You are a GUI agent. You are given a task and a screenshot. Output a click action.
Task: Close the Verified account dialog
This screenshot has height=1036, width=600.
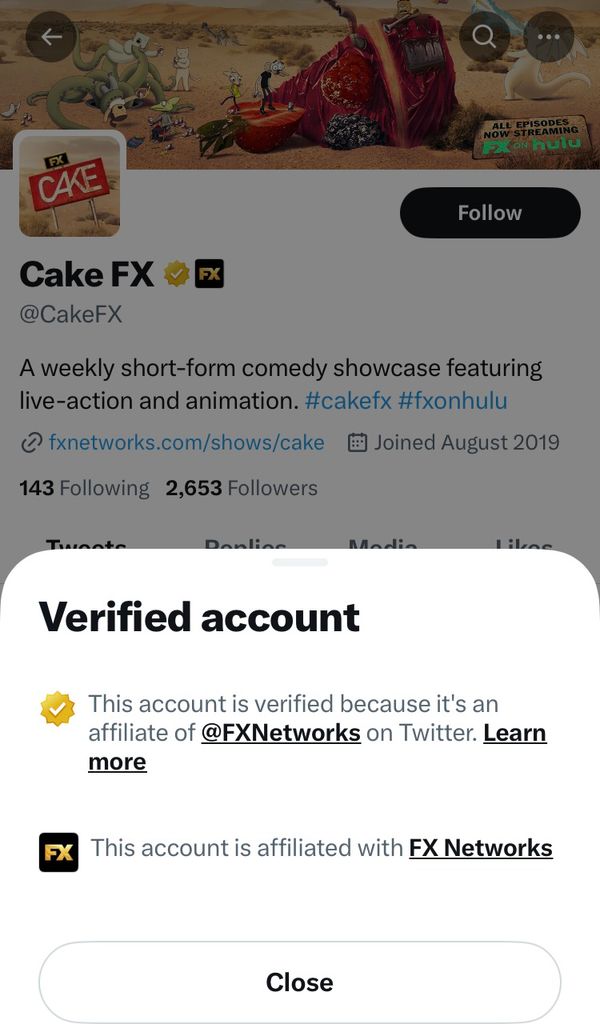(299, 981)
